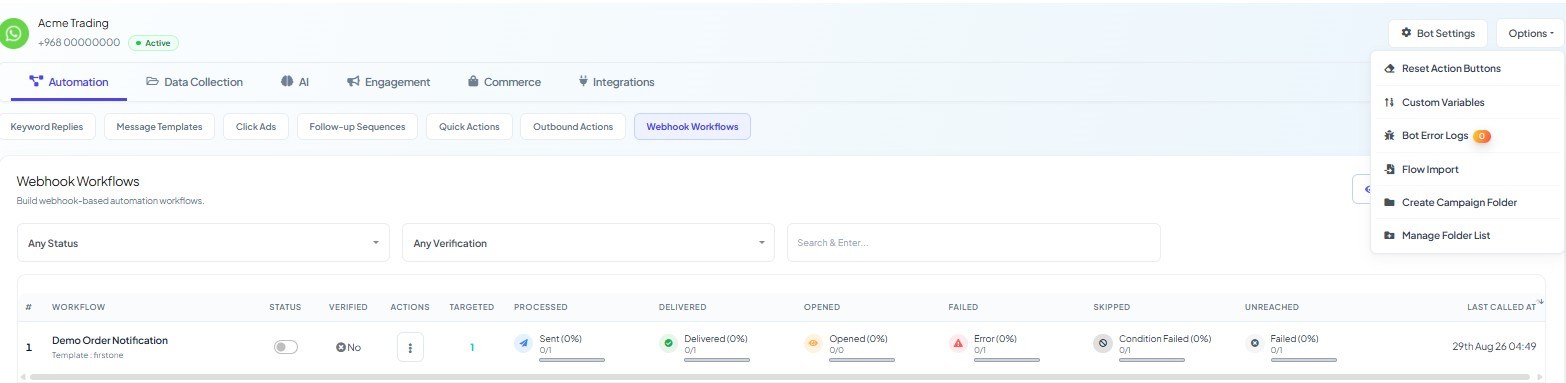This screenshot has width=1566, height=383.
Task: Open Click Ads section
Action: 256,127
